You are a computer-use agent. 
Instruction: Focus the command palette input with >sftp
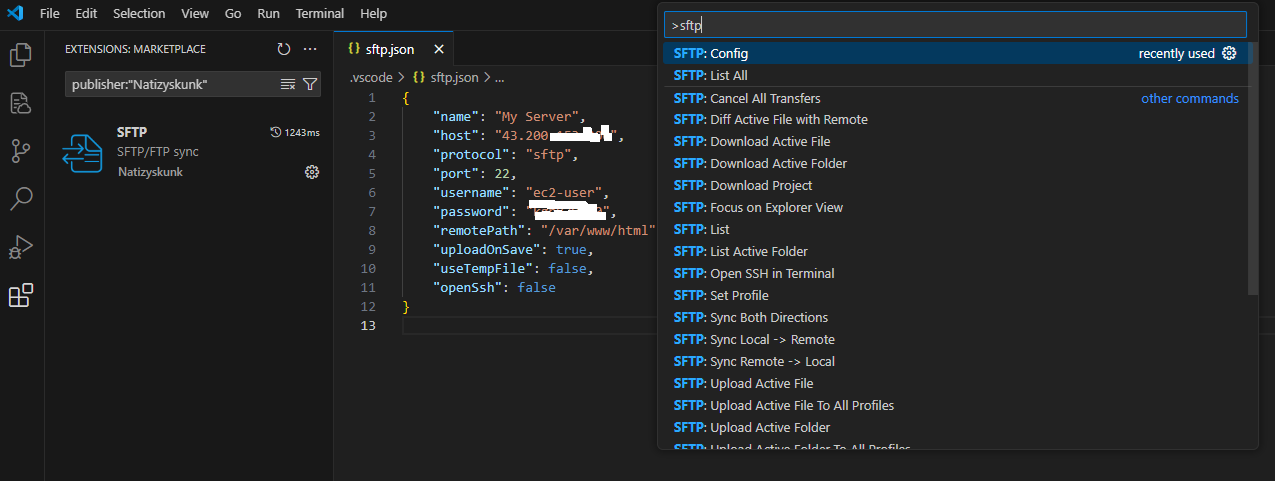955,24
